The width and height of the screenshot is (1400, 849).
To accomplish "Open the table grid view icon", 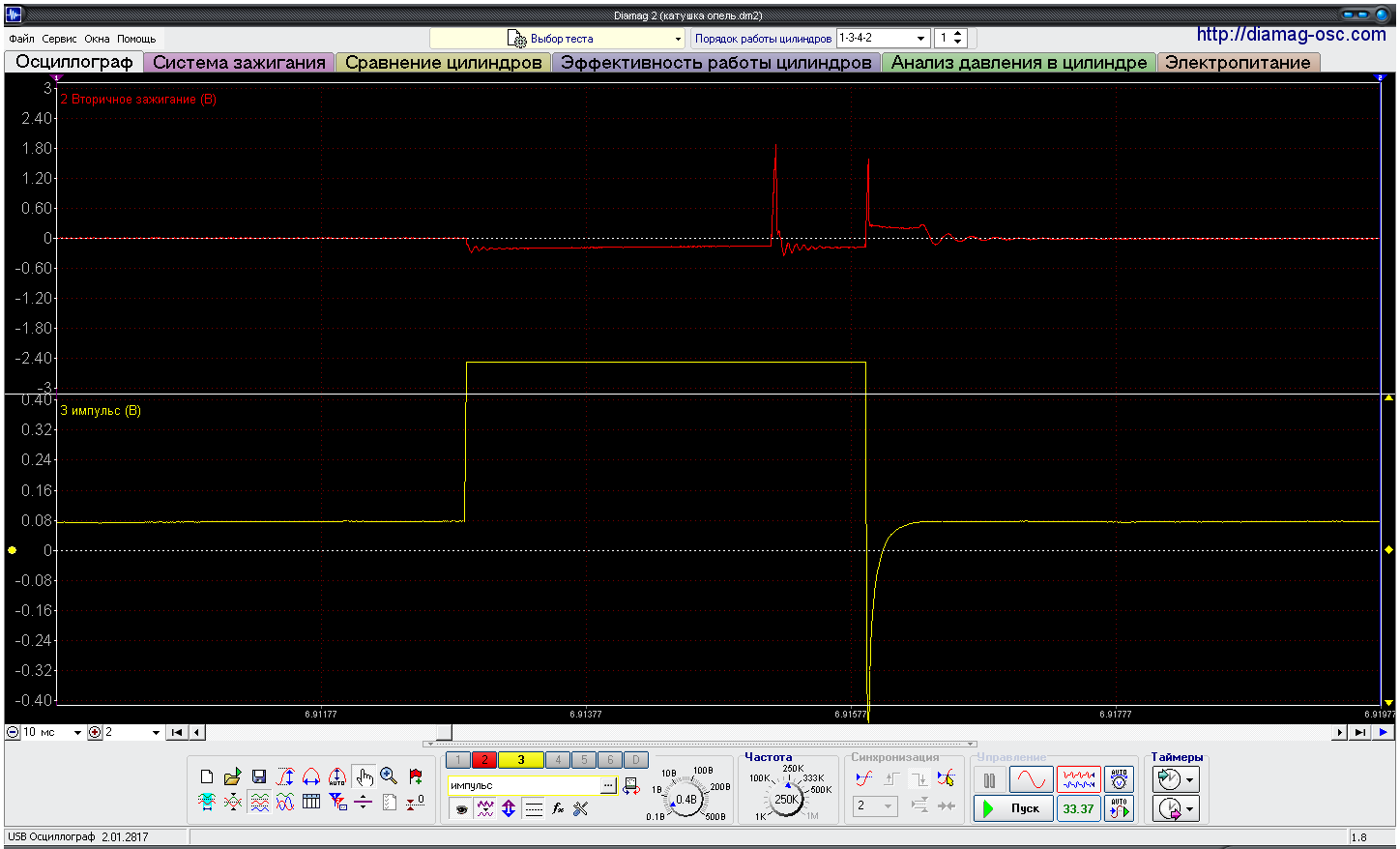I will pyautogui.click(x=311, y=802).
